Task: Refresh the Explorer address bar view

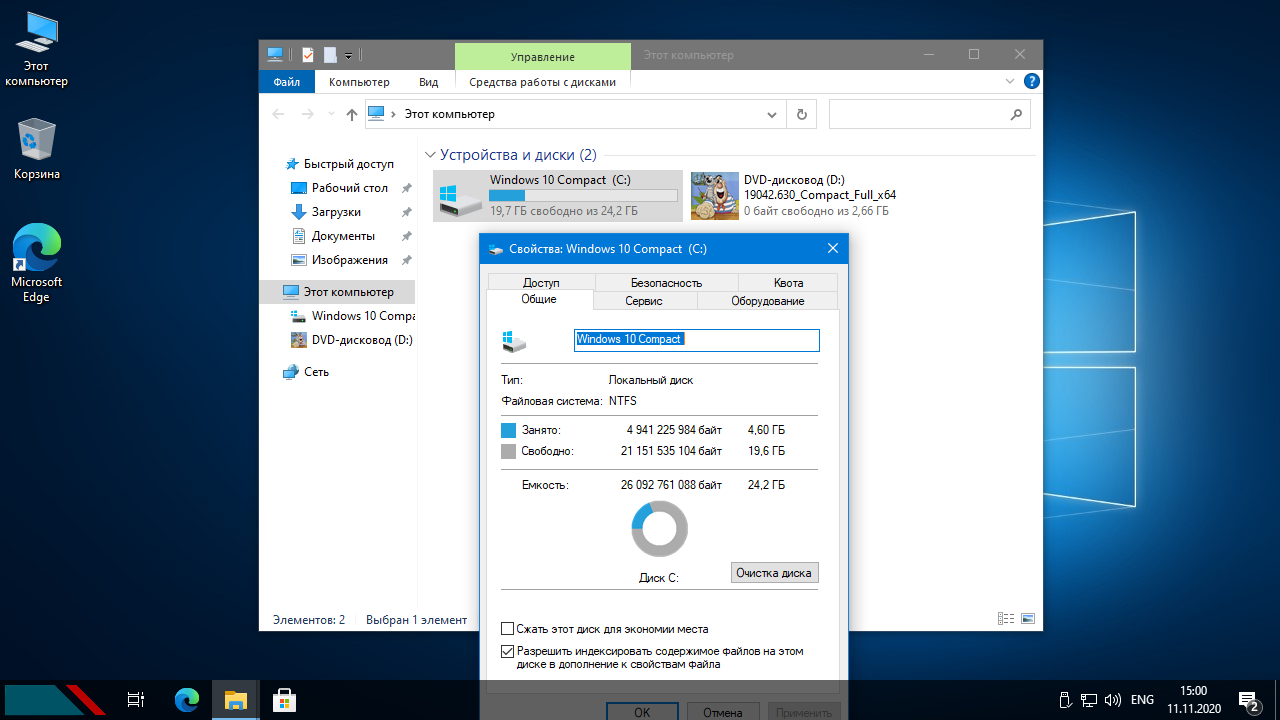Action: pyautogui.click(x=801, y=115)
